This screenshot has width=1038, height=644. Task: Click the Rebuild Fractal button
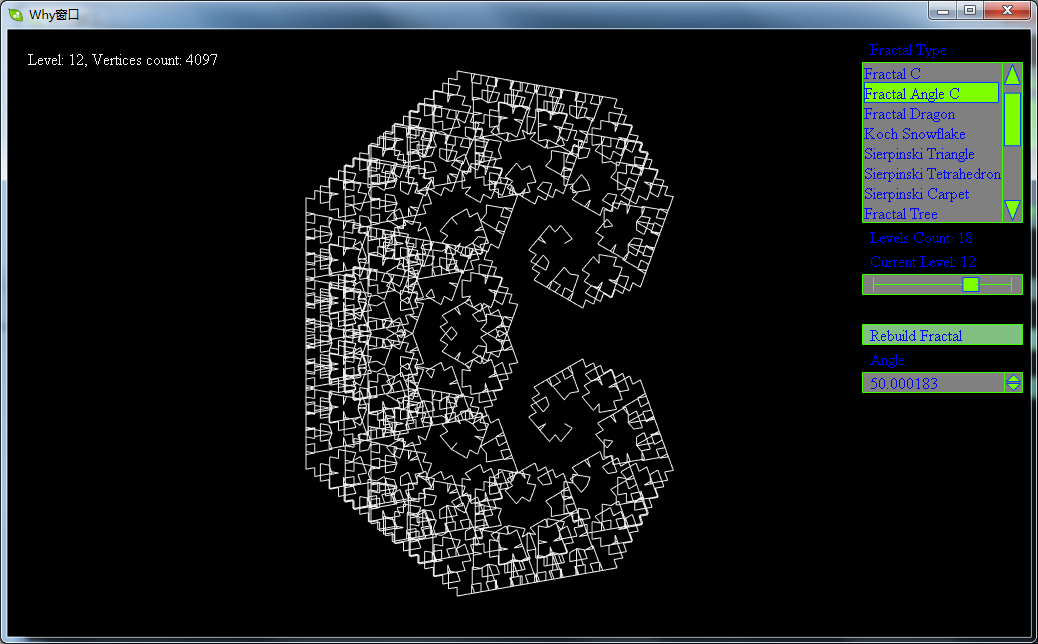[942, 335]
